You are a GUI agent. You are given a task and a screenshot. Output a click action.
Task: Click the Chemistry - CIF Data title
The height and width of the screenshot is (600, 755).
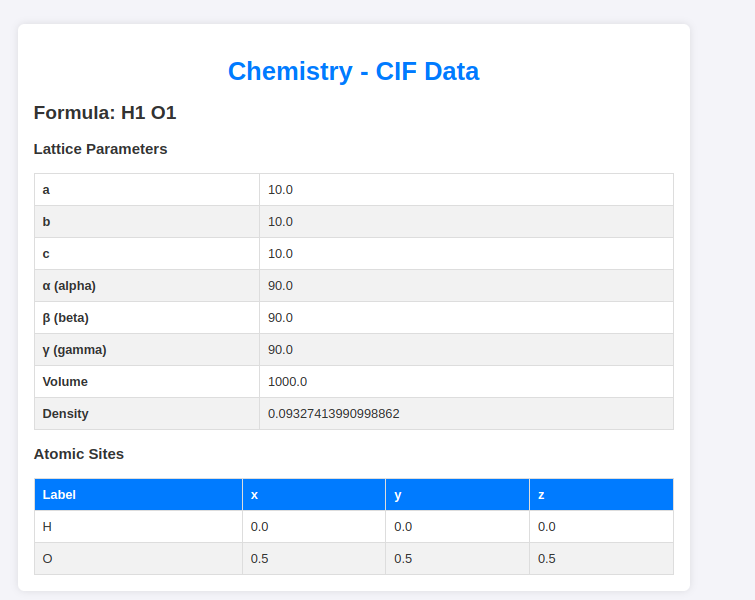353,71
